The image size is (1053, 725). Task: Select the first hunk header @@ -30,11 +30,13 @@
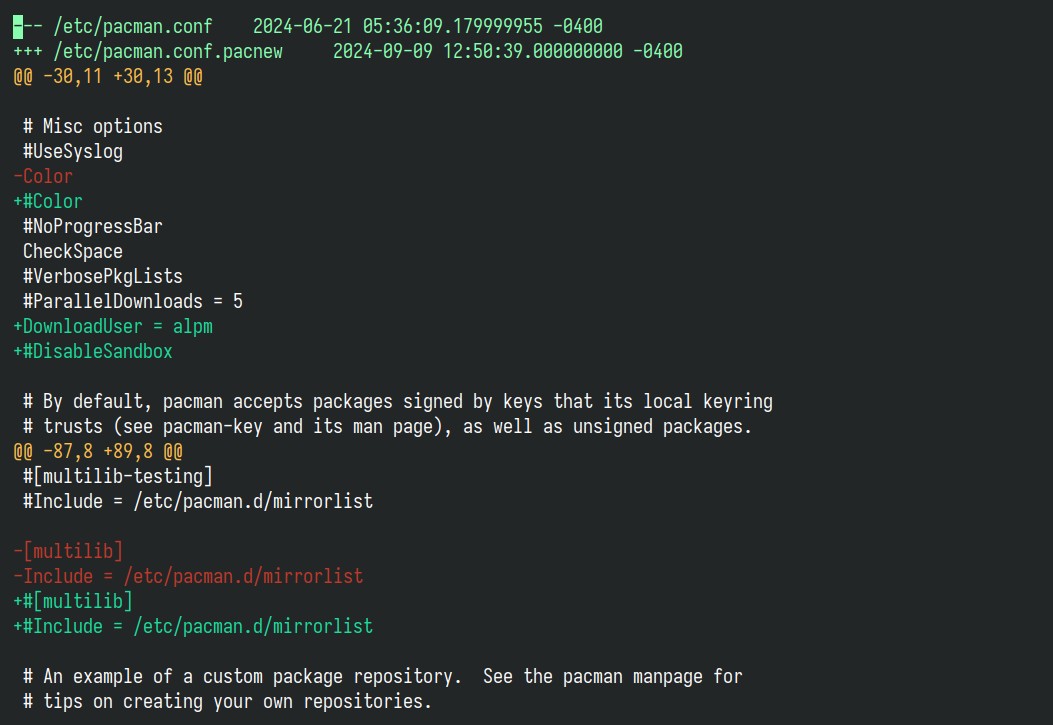(x=108, y=77)
